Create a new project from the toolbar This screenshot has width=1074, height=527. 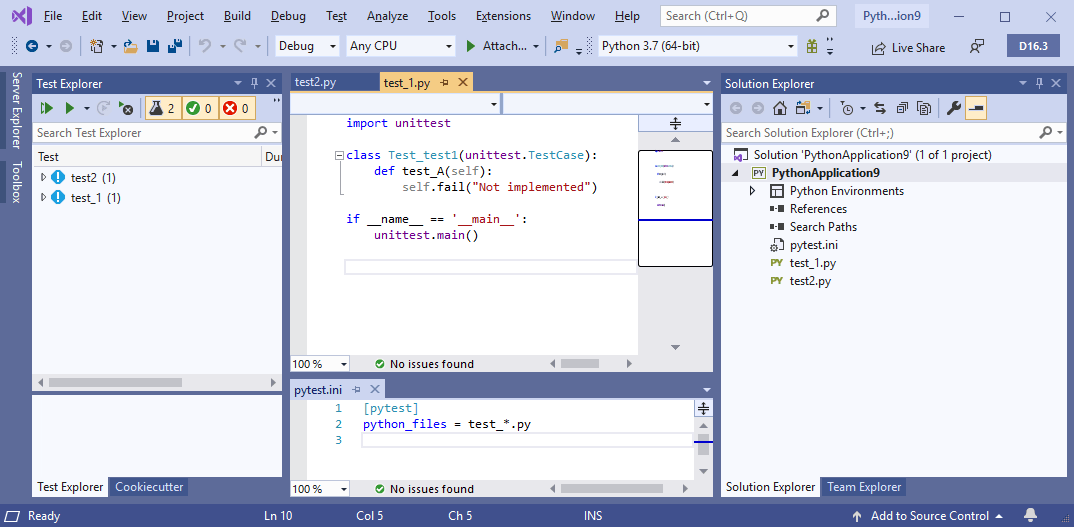[x=97, y=47]
